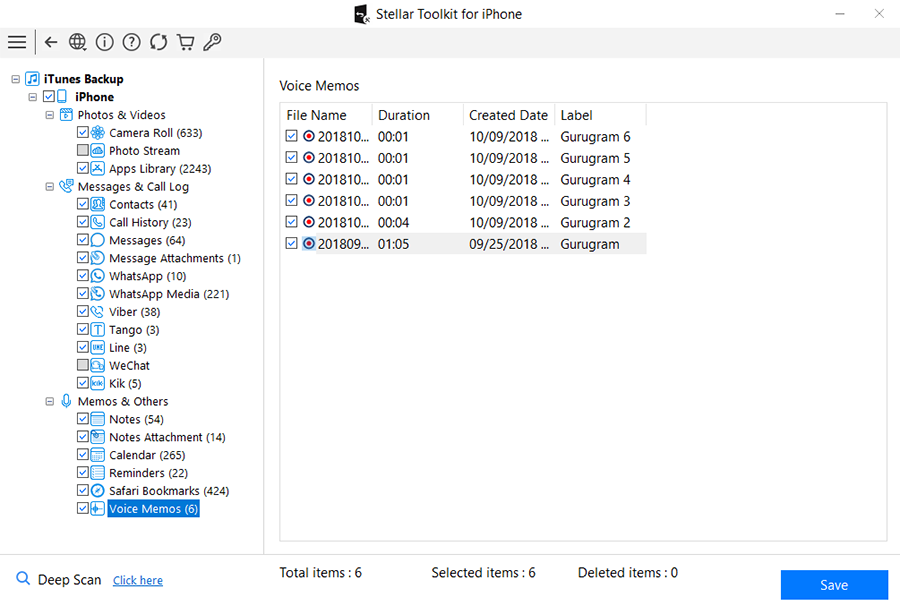This screenshot has height=614, width=900.
Task: Click the Tango icon
Action: (x=98, y=329)
